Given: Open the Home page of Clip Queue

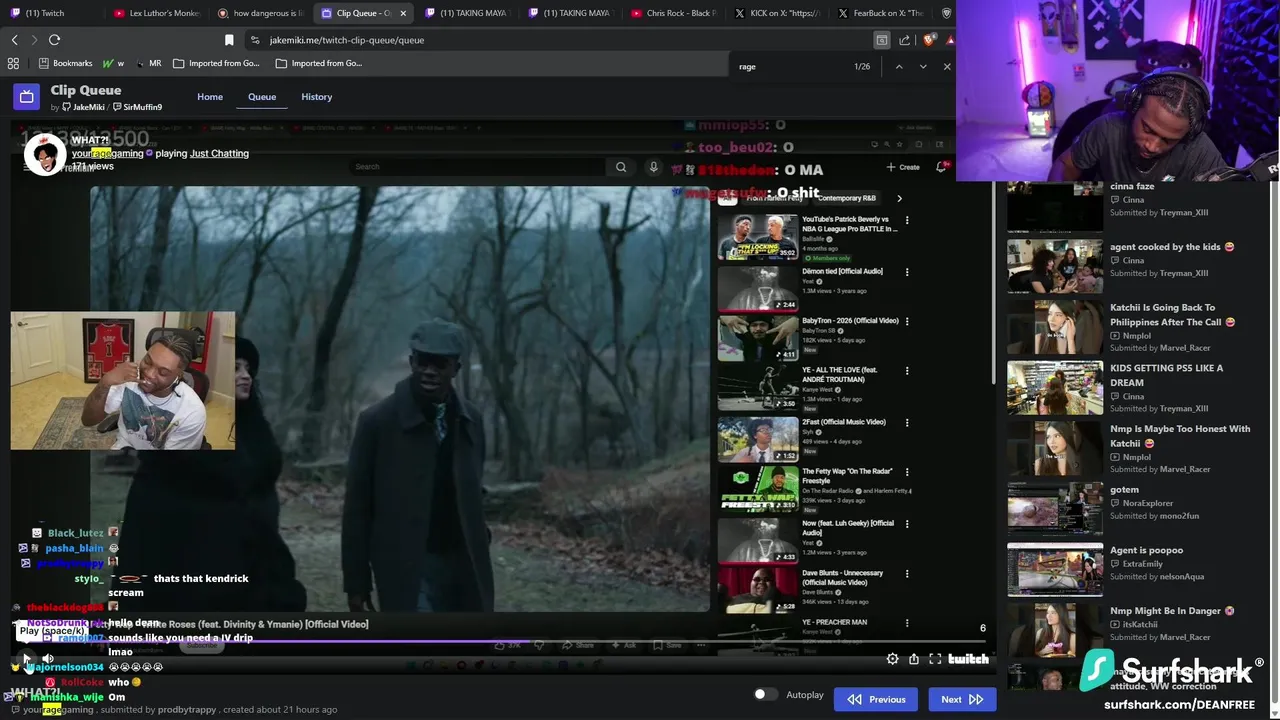Looking at the screenshot, I should 210,97.
